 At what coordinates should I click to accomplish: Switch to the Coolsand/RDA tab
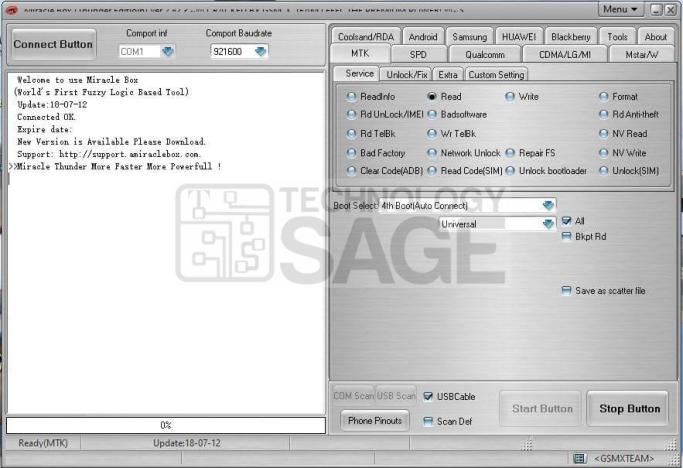tap(365, 37)
